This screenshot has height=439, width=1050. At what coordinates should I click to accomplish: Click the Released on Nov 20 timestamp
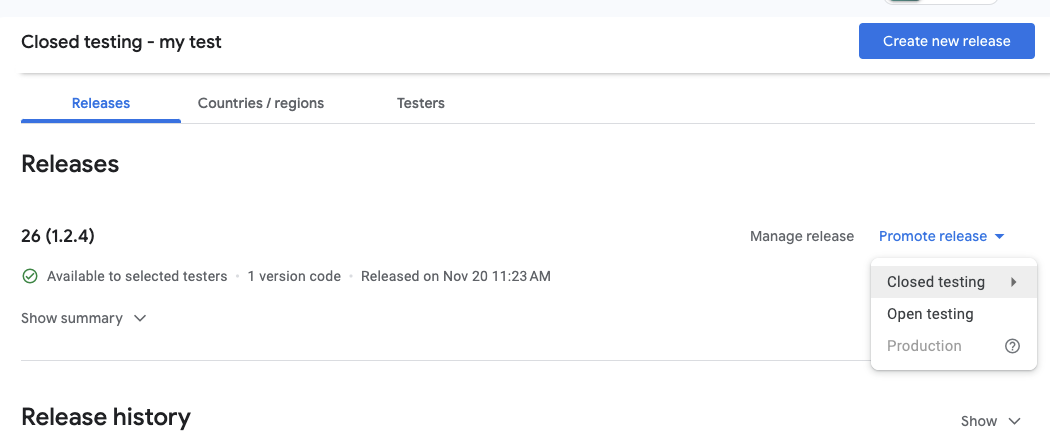456,276
